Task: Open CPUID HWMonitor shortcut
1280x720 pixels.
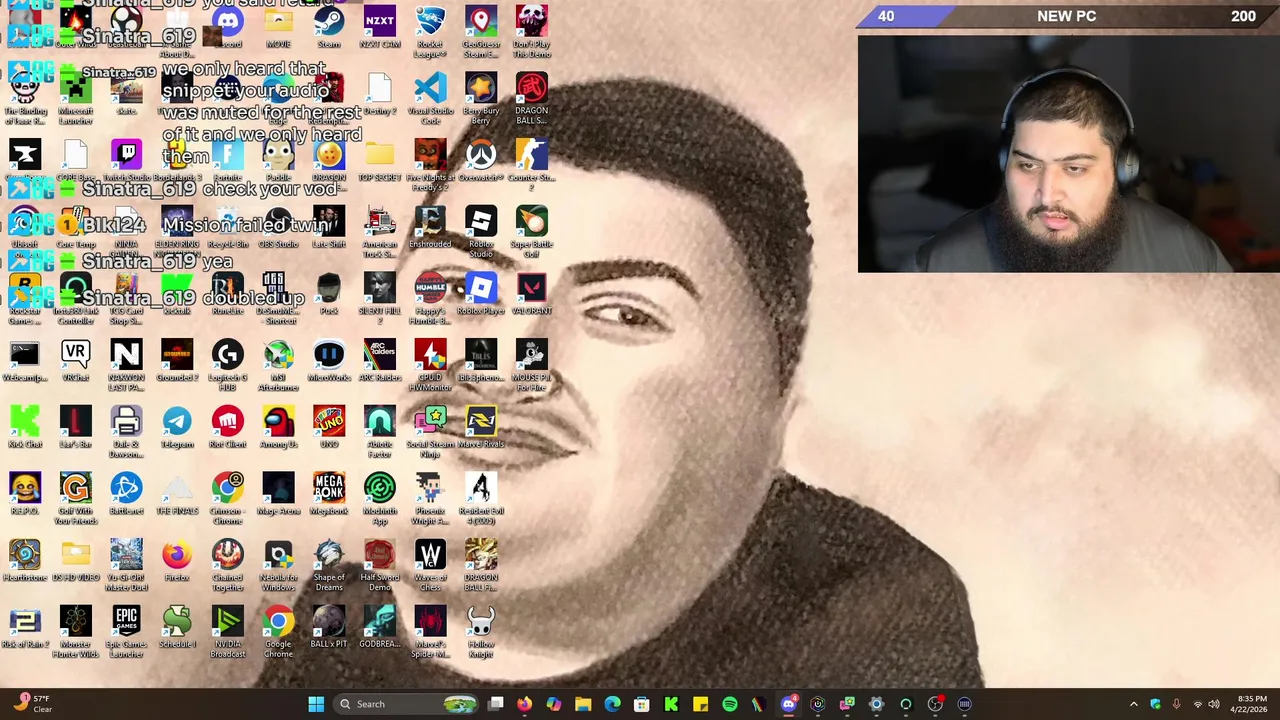Action: click(x=430, y=365)
